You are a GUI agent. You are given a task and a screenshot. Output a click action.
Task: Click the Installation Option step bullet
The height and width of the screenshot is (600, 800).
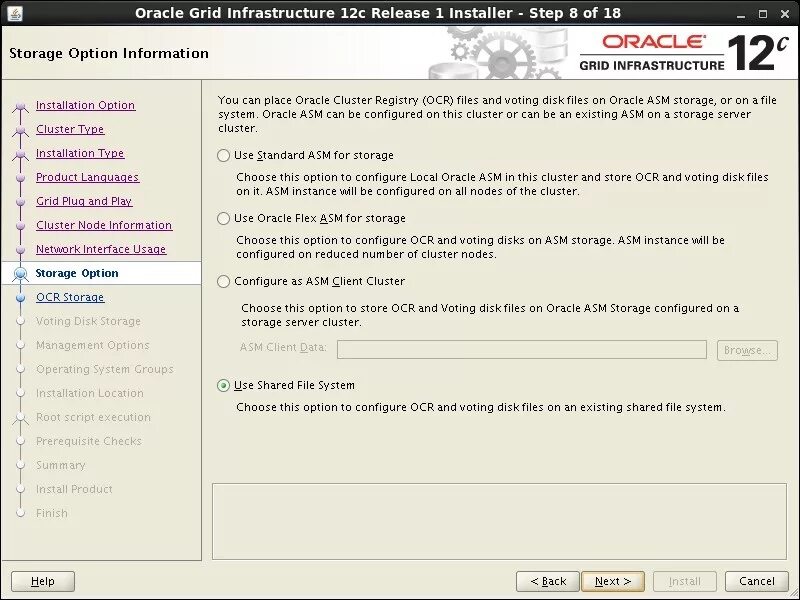coord(20,106)
